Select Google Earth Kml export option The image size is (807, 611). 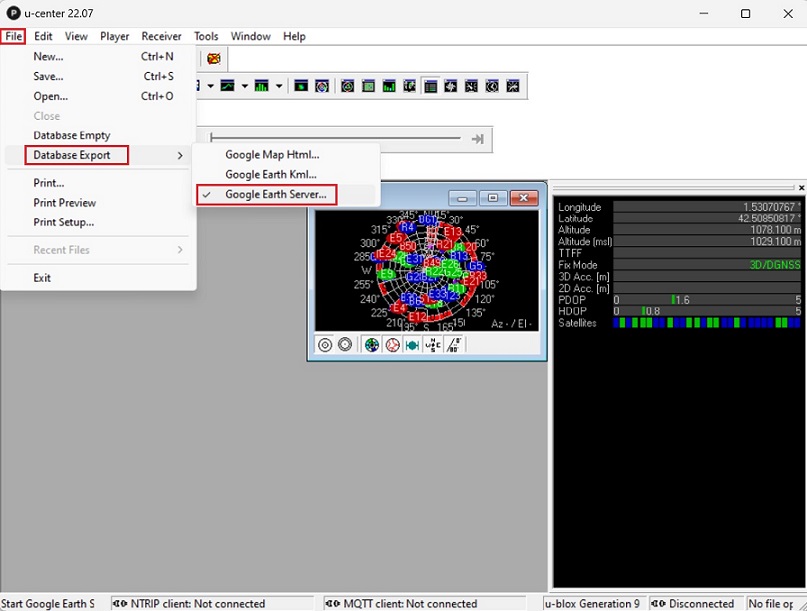(x=270, y=175)
